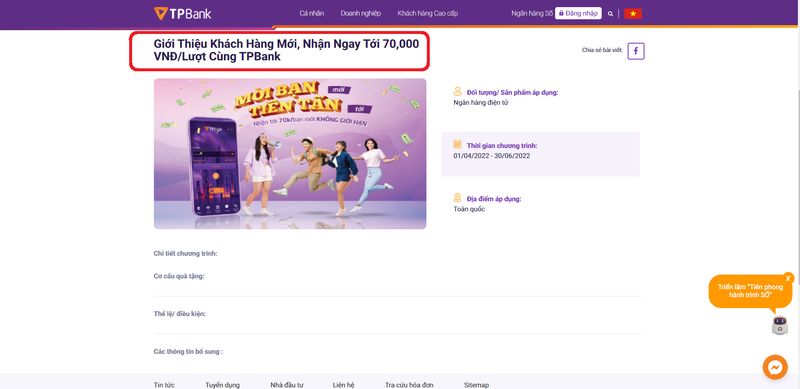Share article on Facebook icon
Screen dimensions: 800x389
[x=636, y=51]
